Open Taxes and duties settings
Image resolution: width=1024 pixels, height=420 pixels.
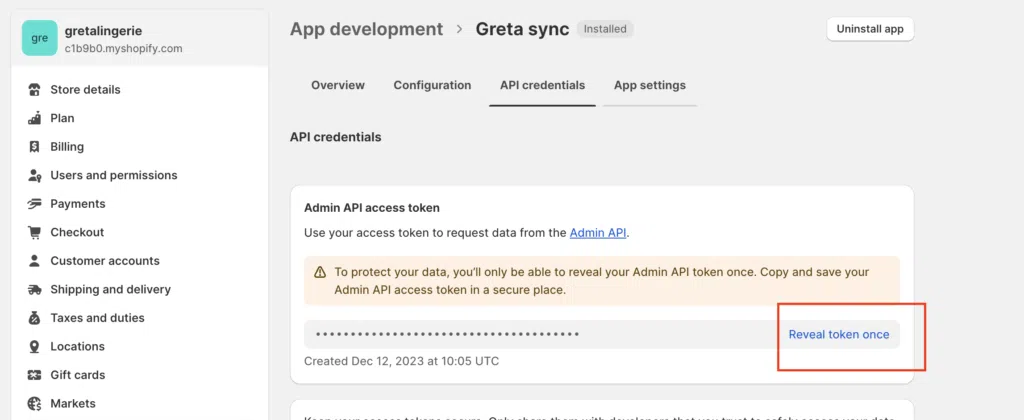pyautogui.click(x=97, y=318)
